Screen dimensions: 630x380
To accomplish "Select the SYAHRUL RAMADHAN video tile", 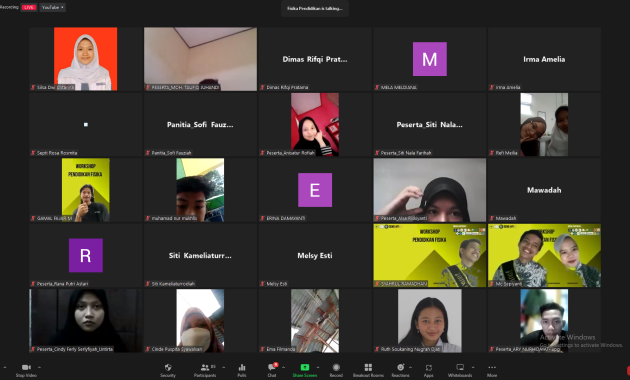I will tap(430, 255).
